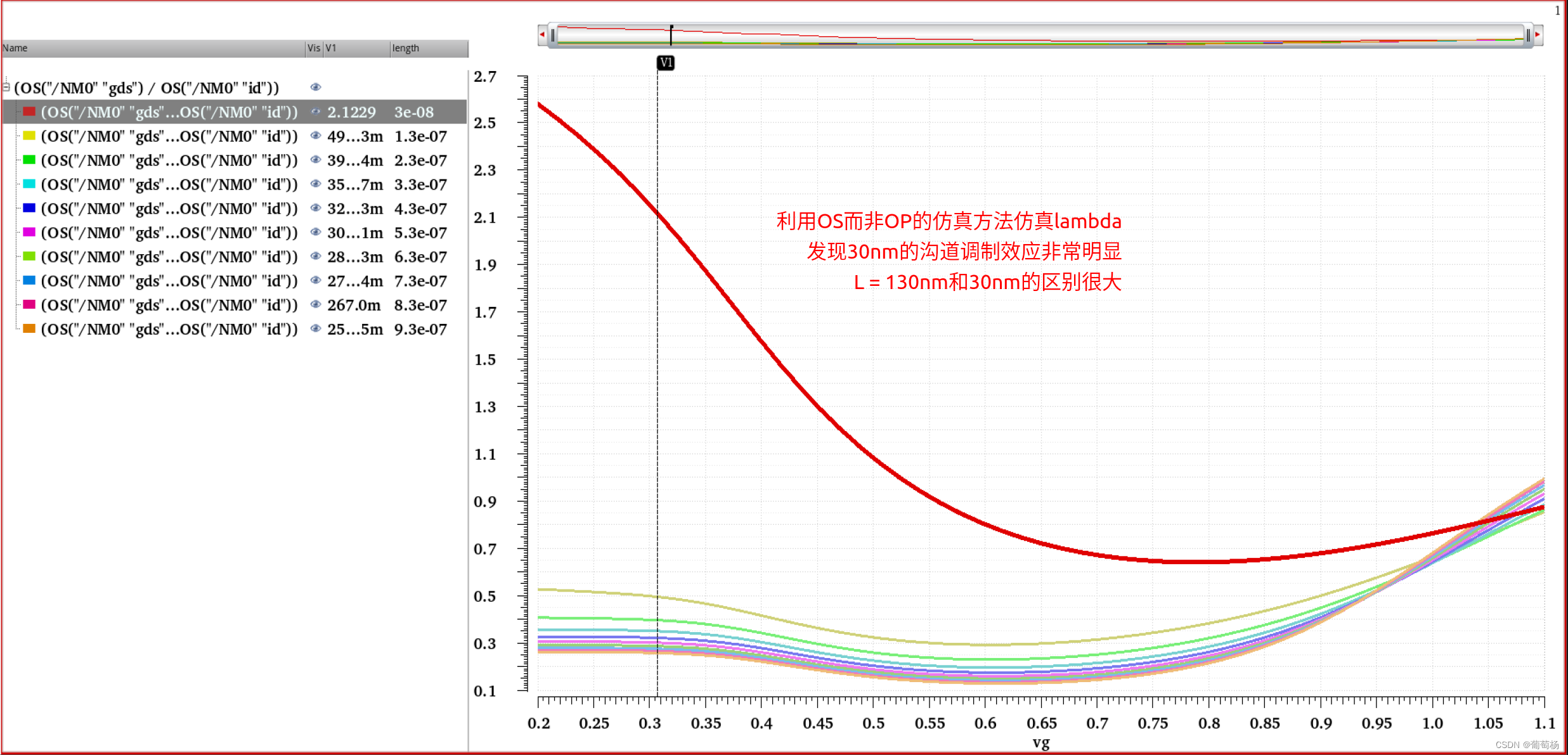Select the 8.3e-07 trace row
Image resolution: width=1568 pixels, height=755 pixels.
(169, 305)
